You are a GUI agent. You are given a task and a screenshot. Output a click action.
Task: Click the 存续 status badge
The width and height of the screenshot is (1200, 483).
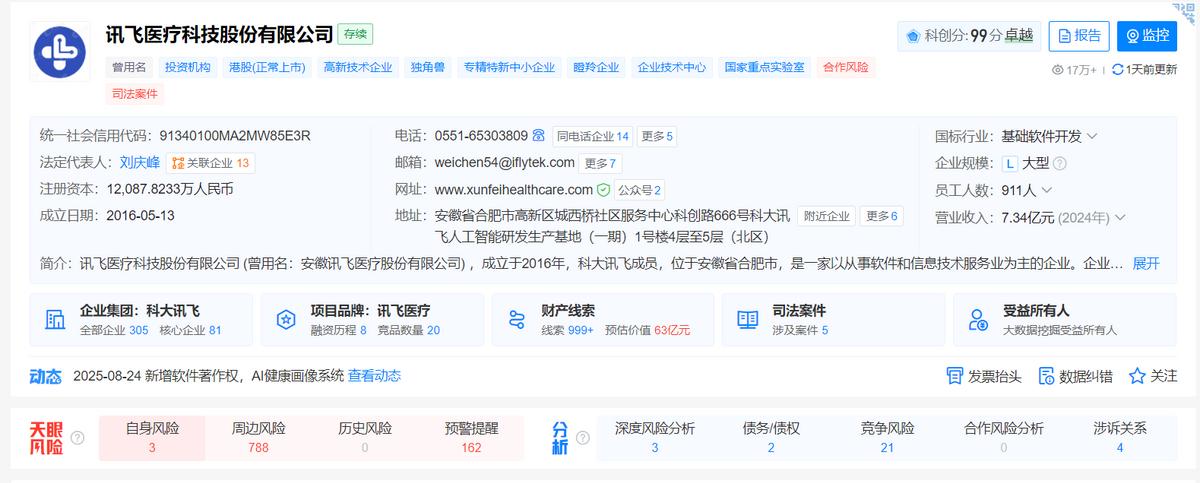pos(355,34)
